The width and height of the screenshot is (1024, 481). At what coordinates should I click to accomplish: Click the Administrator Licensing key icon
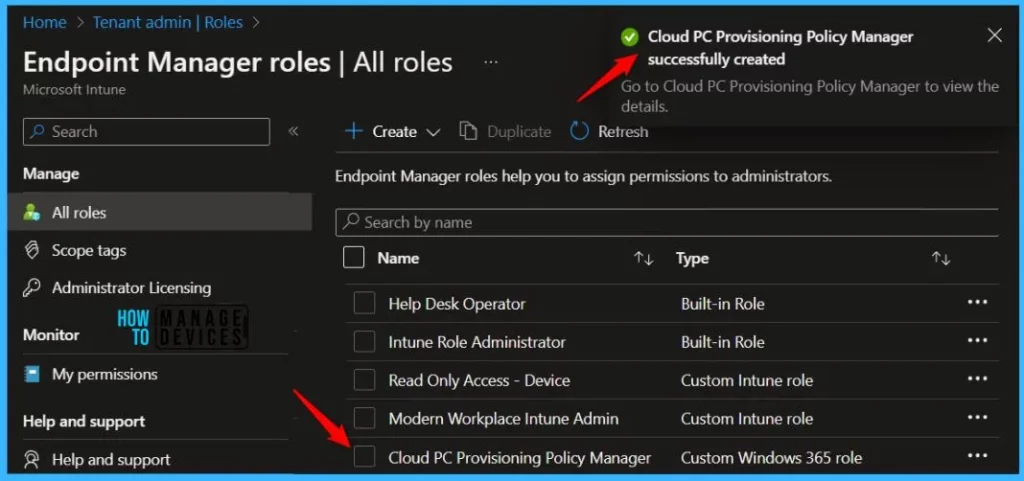31,288
